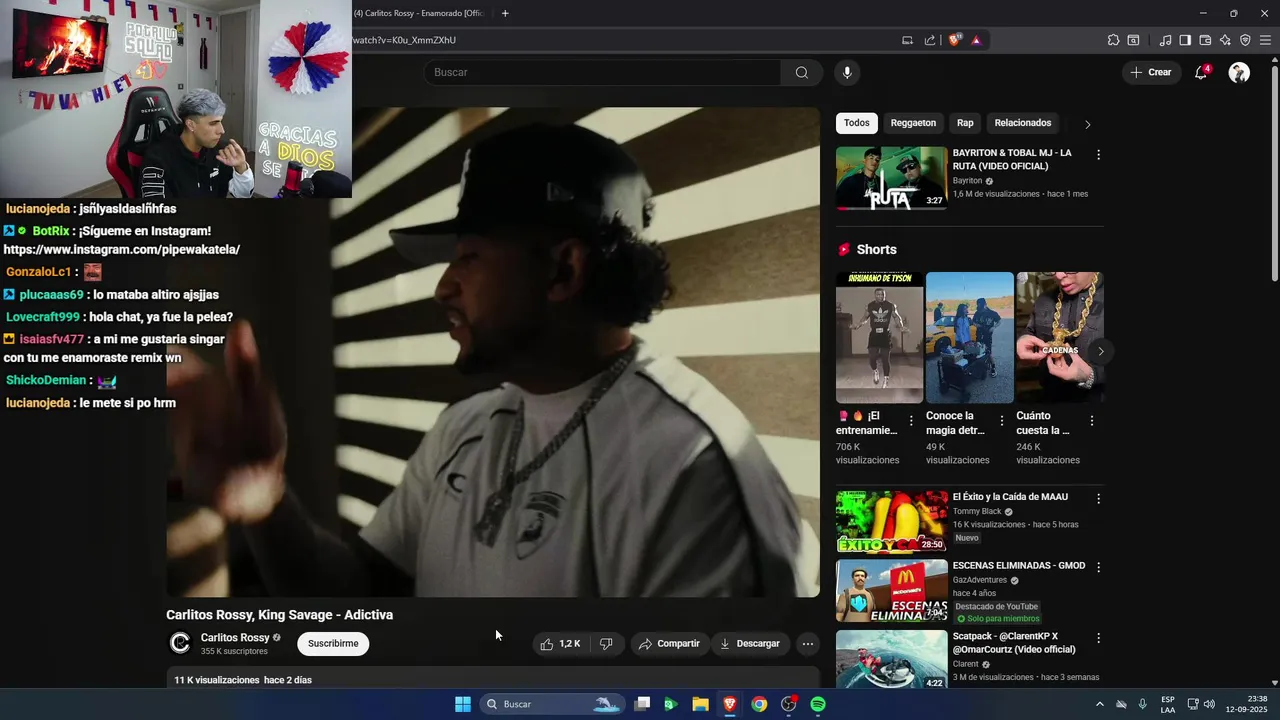Open Brave Rewards triangle icon

(x=976, y=40)
